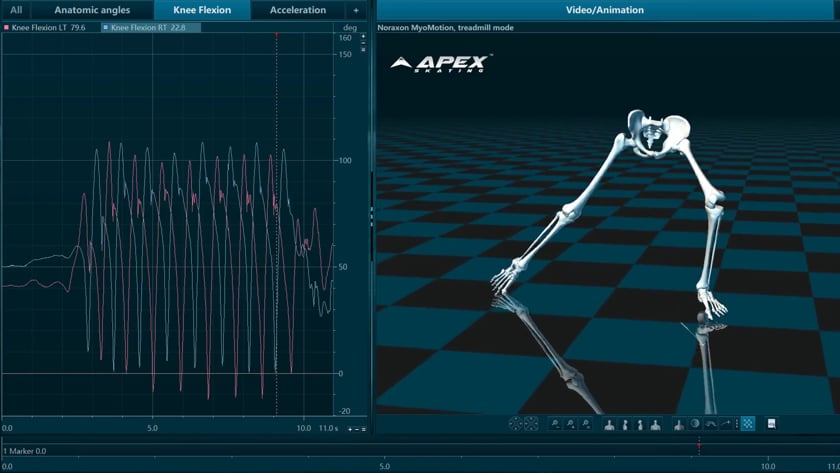
Task: Zoom out the horizontal time axis
Action: [x=357, y=429]
